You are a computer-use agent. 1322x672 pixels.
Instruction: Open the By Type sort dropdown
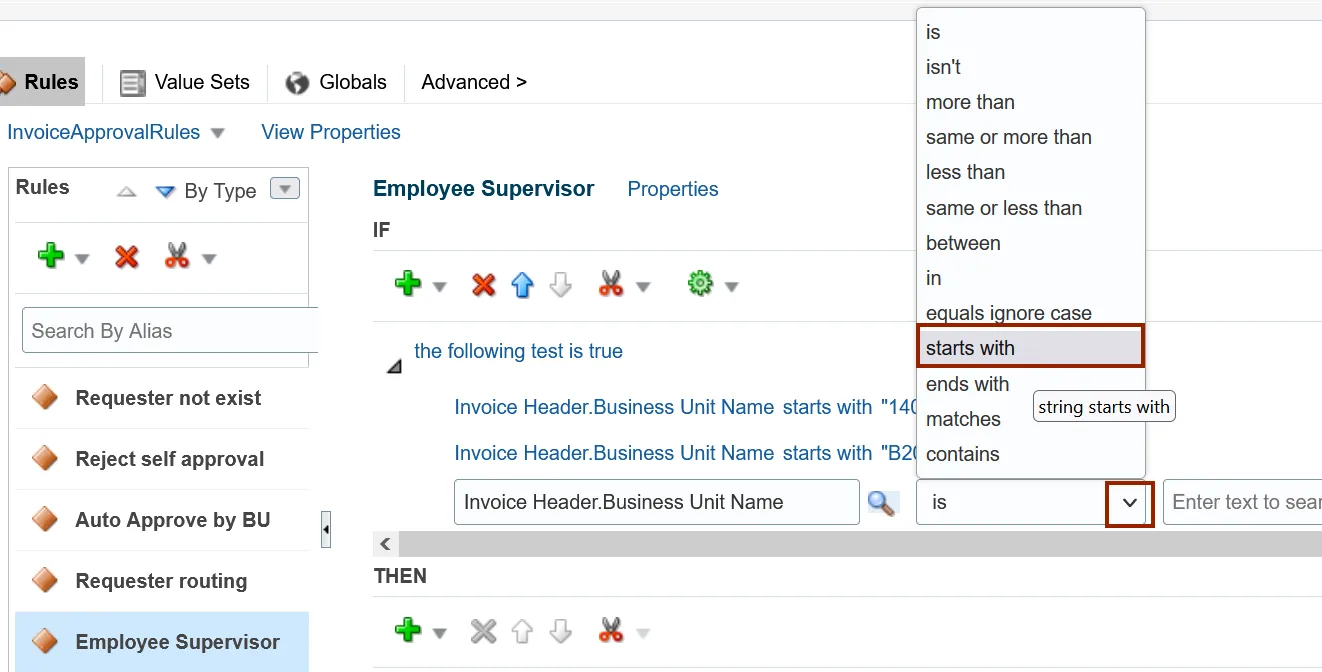[285, 189]
